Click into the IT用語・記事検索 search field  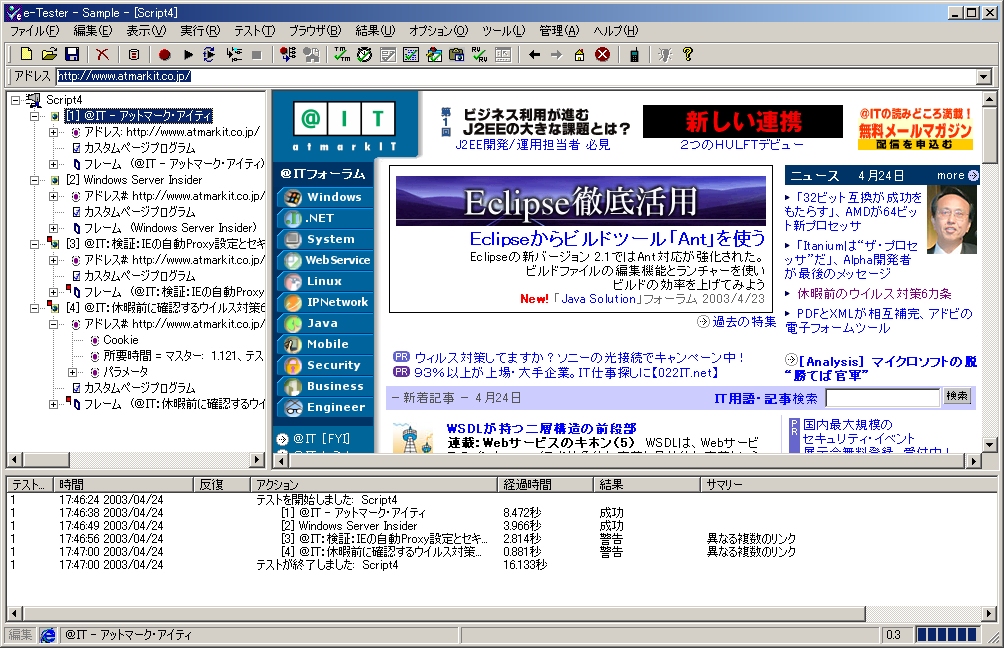pos(882,398)
